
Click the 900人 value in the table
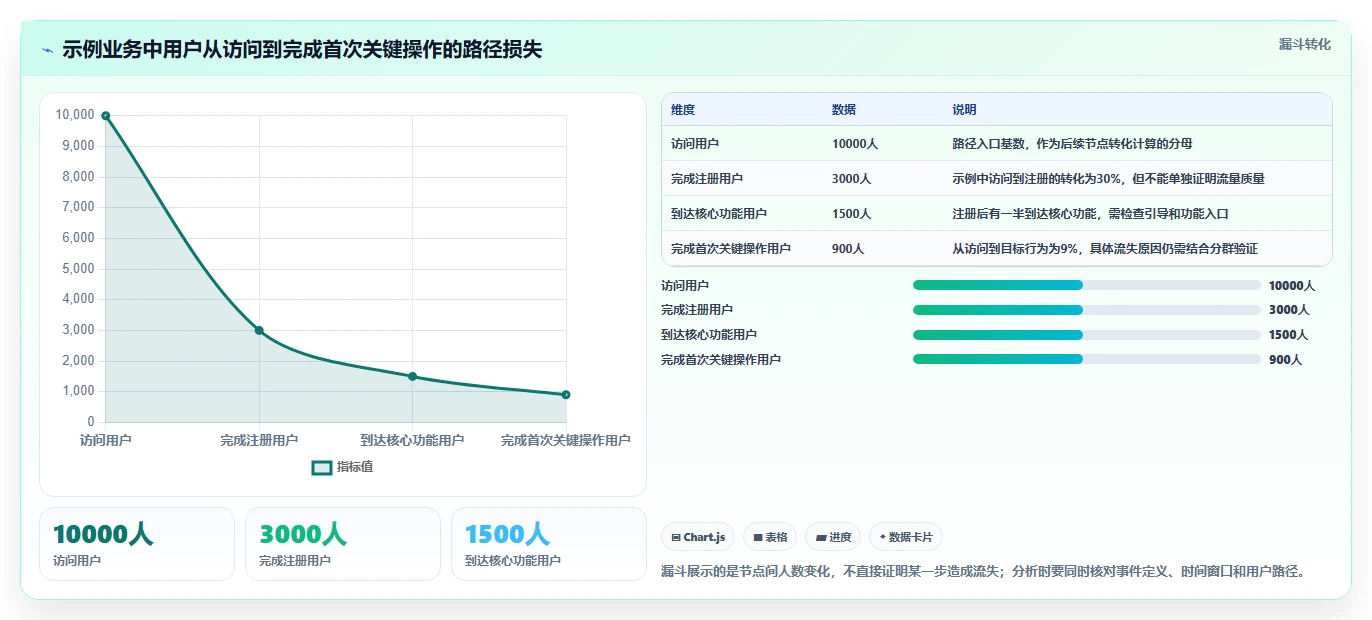coord(848,249)
